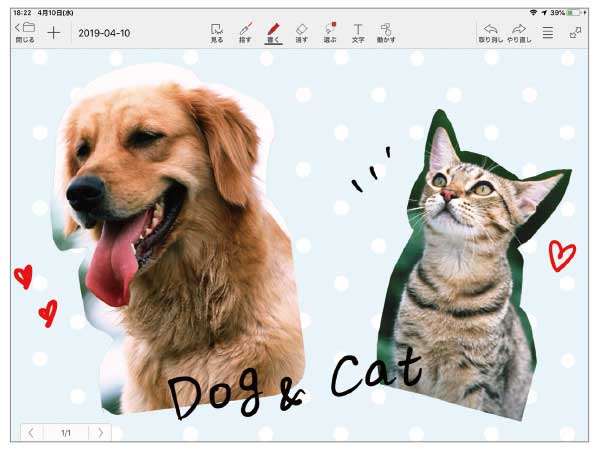Click the 1/1 page indicator
This screenshot has width=600, height=450.
point(66,433)
